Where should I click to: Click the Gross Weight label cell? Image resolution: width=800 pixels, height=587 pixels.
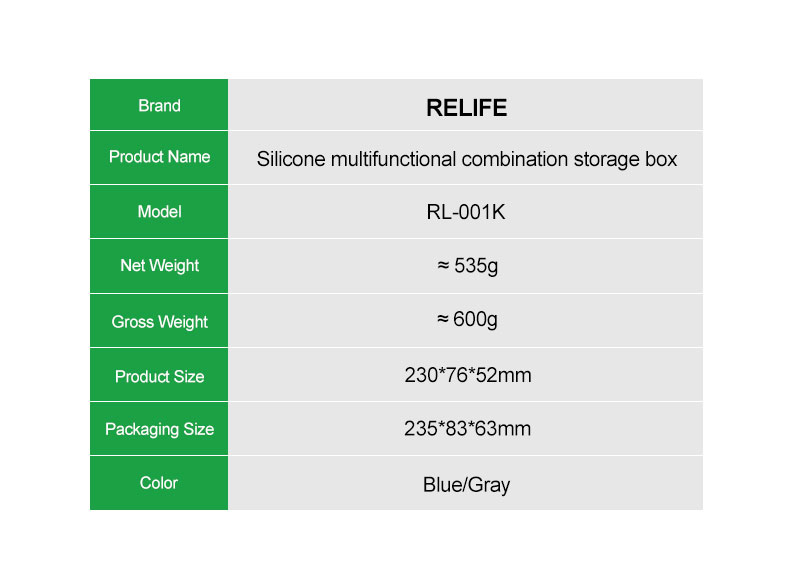[x=159, y=321]
